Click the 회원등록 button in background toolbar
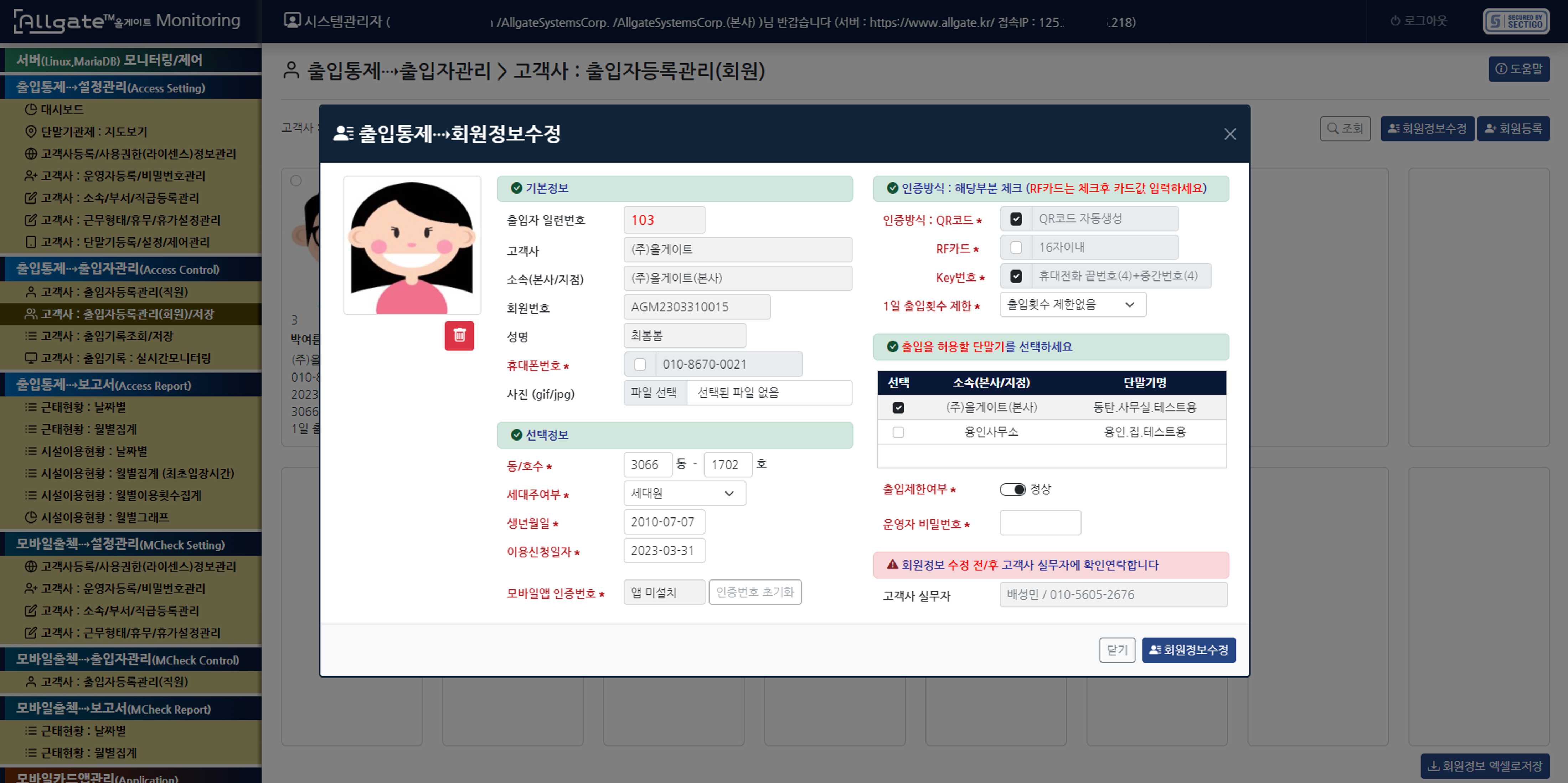This screenshot has width=1568, height=783. 1513,128
